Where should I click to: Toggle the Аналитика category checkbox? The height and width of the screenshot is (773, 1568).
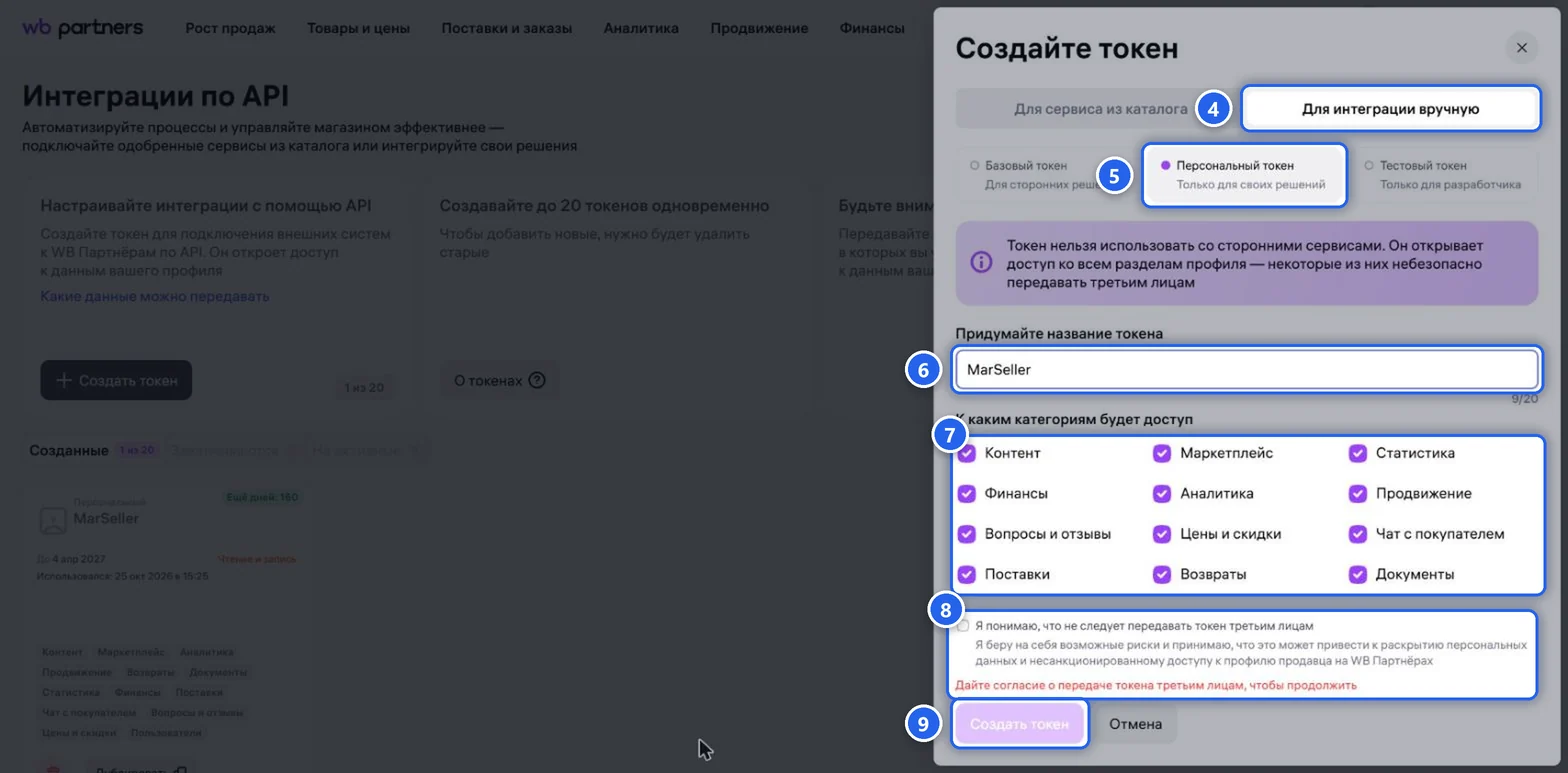tap(1162, 493)
